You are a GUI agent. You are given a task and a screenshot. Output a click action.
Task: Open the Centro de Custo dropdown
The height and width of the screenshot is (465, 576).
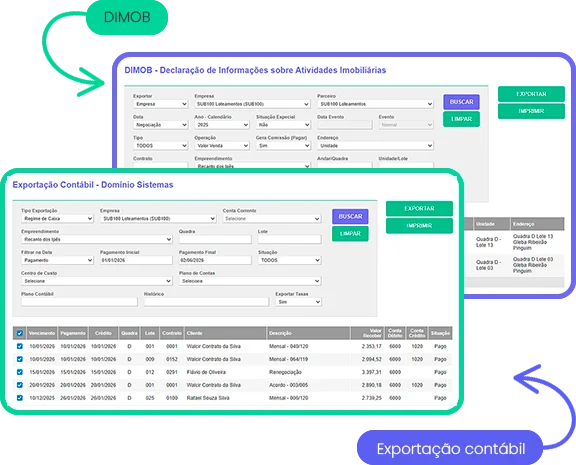[x=97, y=281]
